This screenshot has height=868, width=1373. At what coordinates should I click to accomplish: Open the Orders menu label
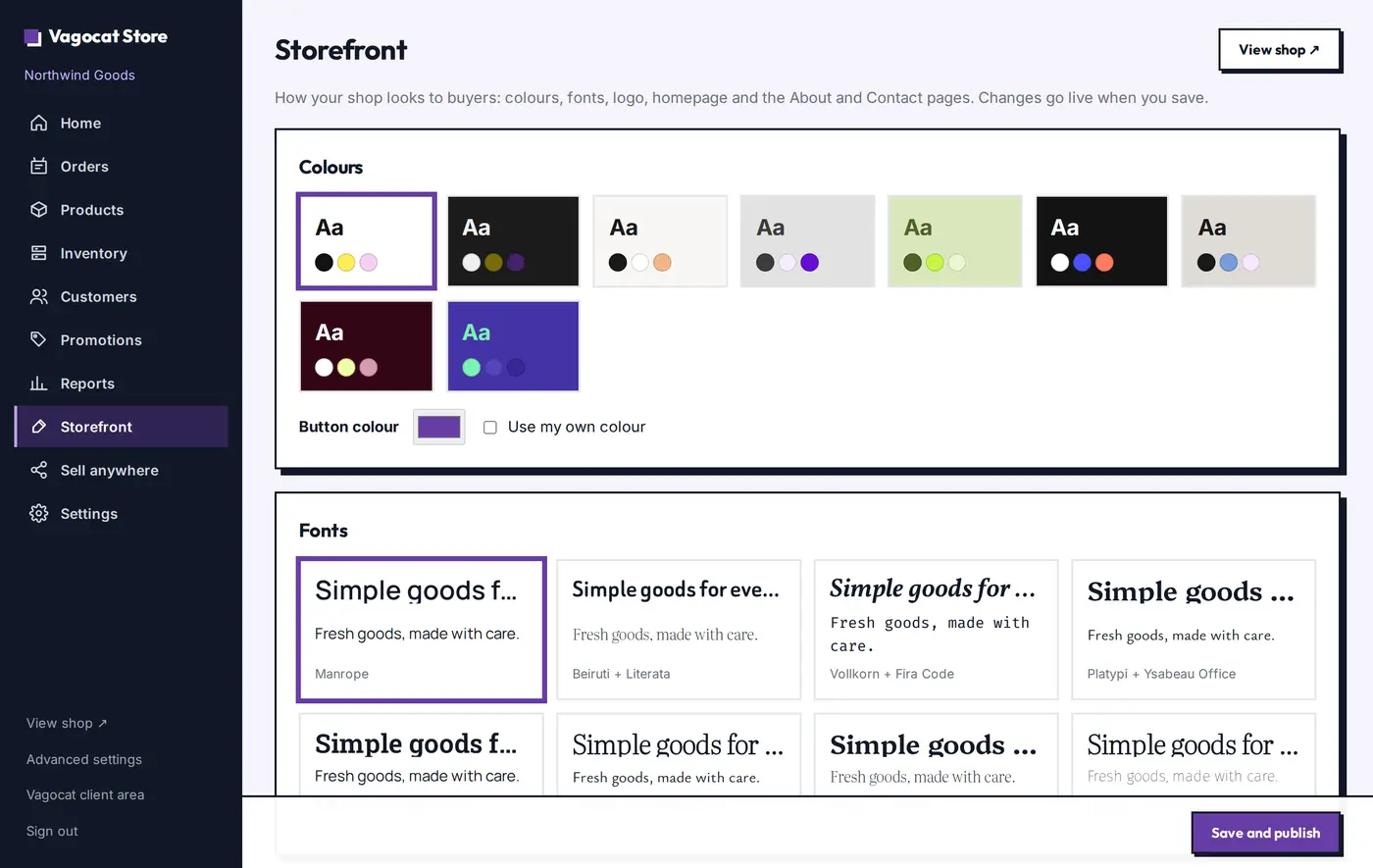(x=84, y=167)
